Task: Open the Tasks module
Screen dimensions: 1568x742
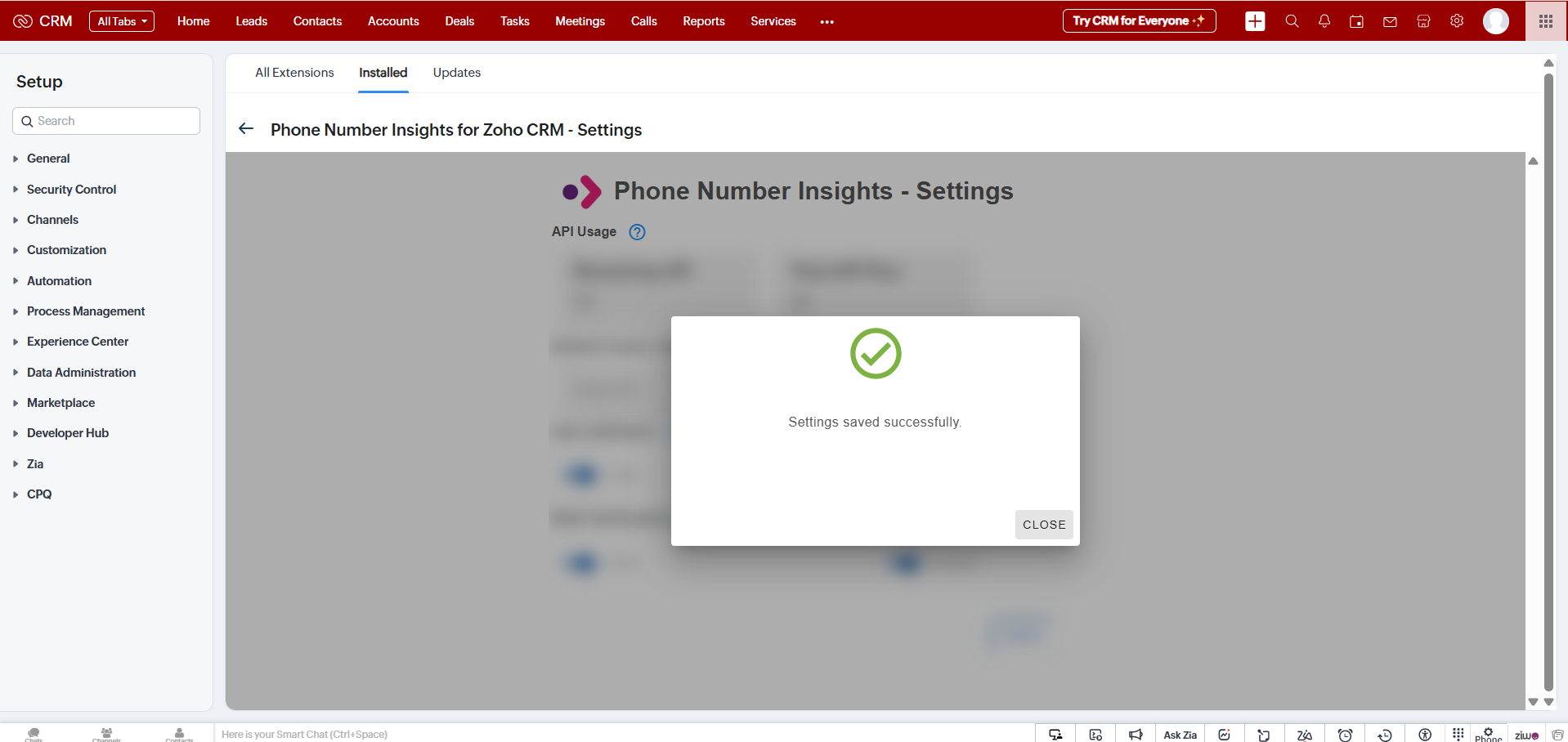Action: pyautogui.click(x=515, y=21)
